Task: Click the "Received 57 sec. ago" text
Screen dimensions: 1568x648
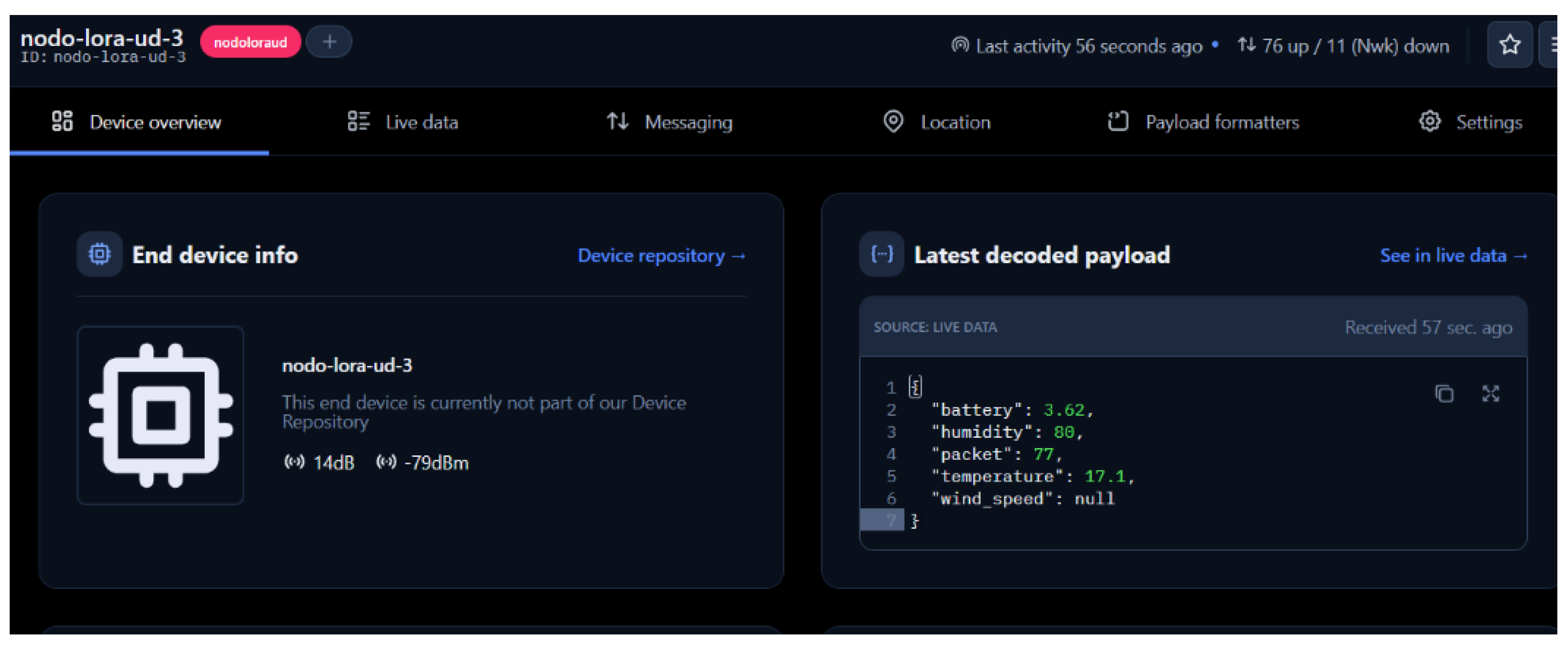Action: coord(1428,328)
